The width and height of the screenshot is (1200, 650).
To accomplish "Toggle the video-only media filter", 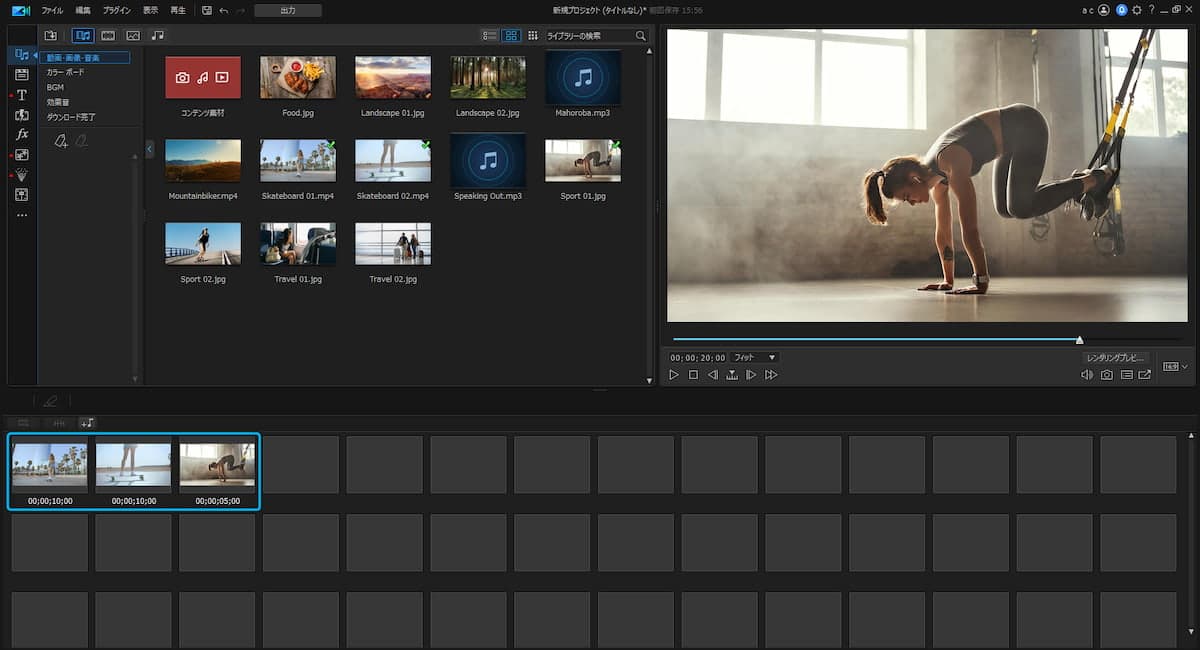I will (x=108, y=35).
